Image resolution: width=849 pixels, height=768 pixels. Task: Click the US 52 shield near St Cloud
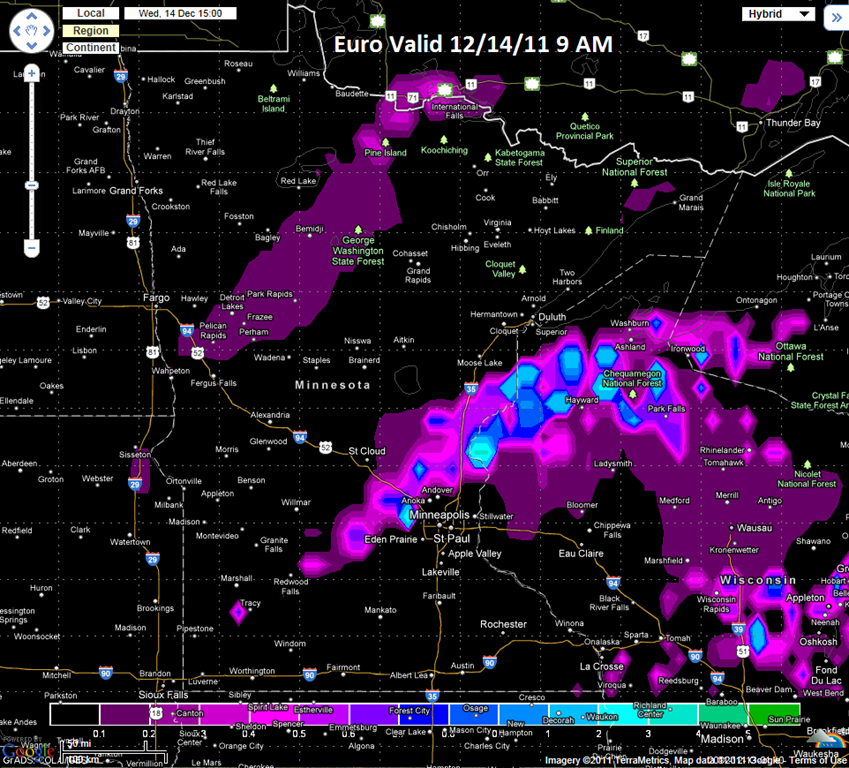click(325, 447)
